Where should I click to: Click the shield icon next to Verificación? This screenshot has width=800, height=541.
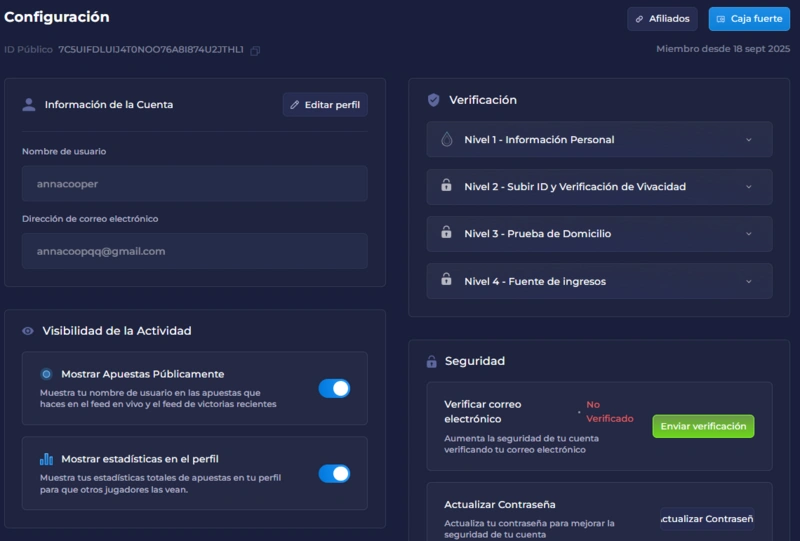pos(433,100)
